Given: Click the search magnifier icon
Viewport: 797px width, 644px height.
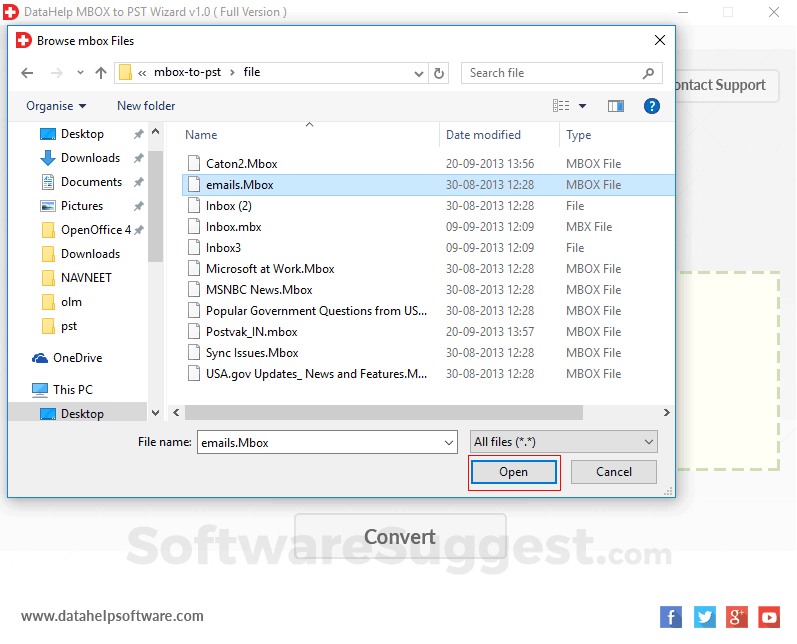Looking at the screenshot, I should [x=648, y=73].
